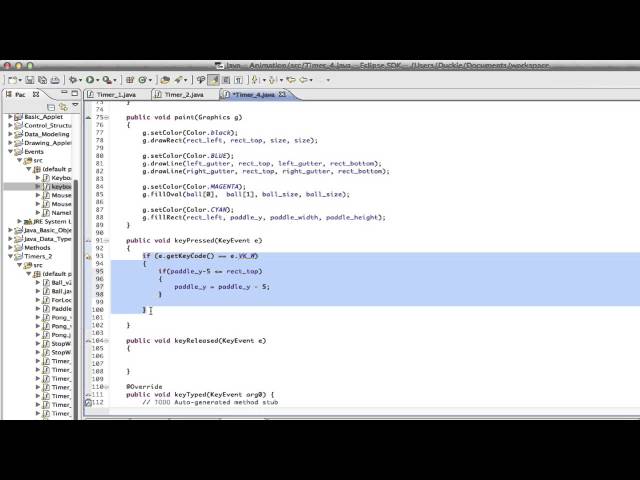Click the Open Type folder icon
This screenshot has width=640, height=480.
(165, 80)
